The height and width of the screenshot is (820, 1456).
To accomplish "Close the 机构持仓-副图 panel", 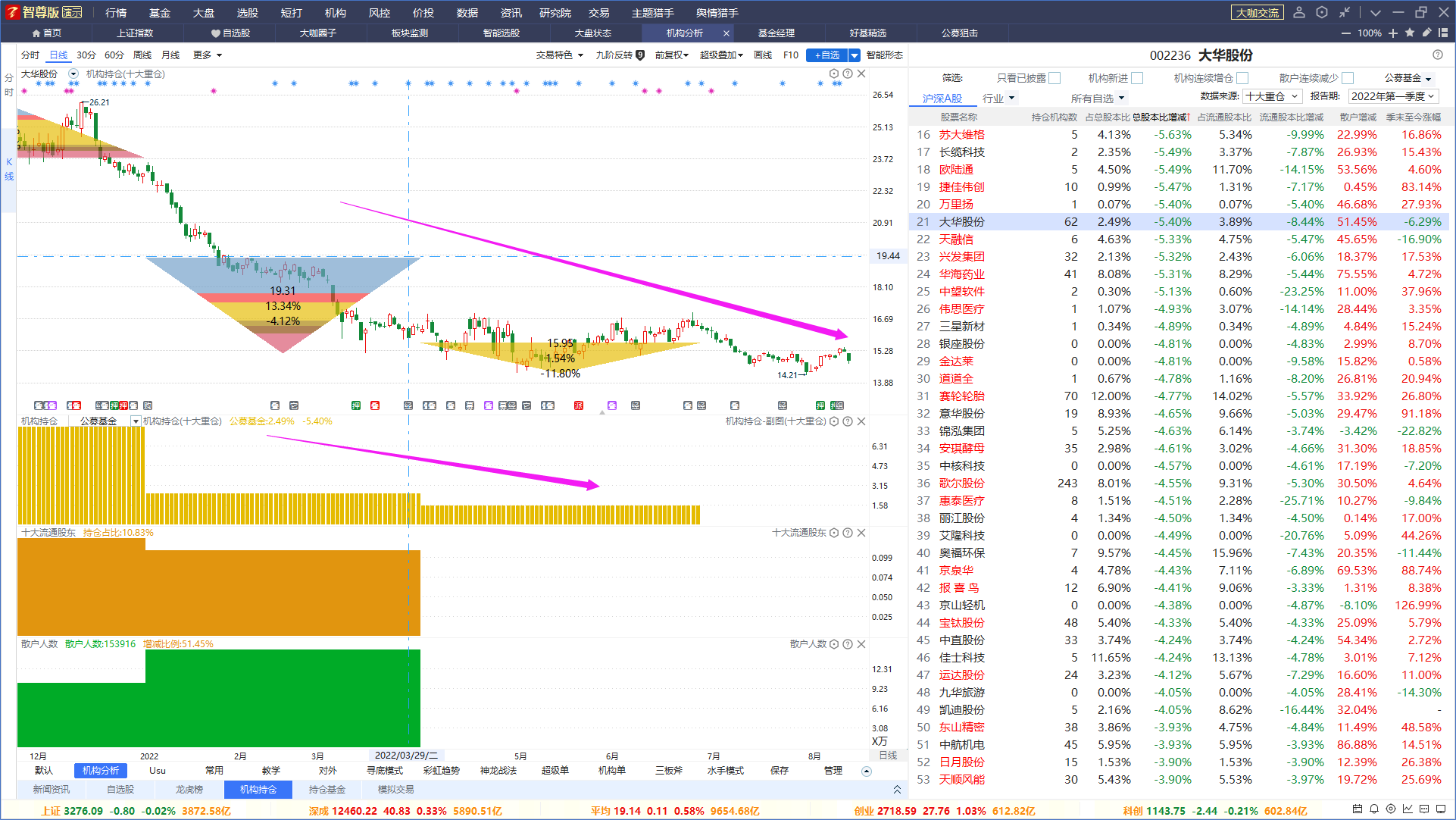I will [861, 421].
